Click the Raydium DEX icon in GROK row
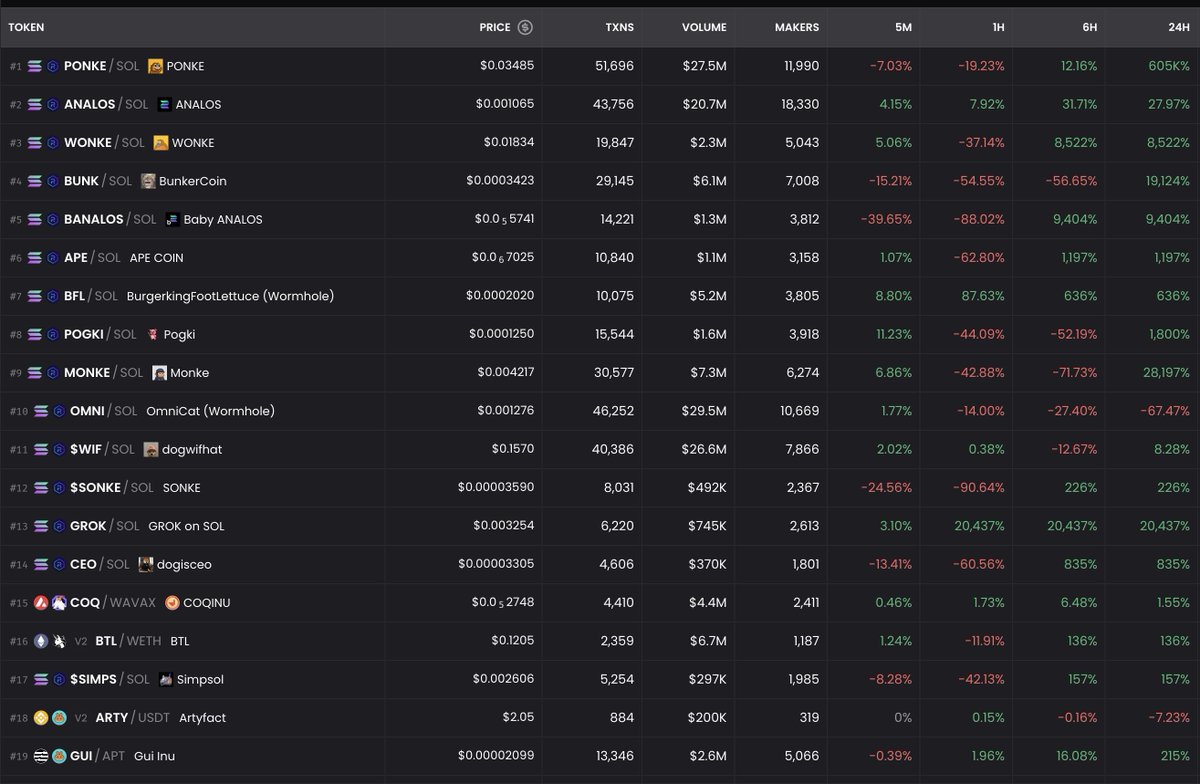1200x784 pixels. 59,526
